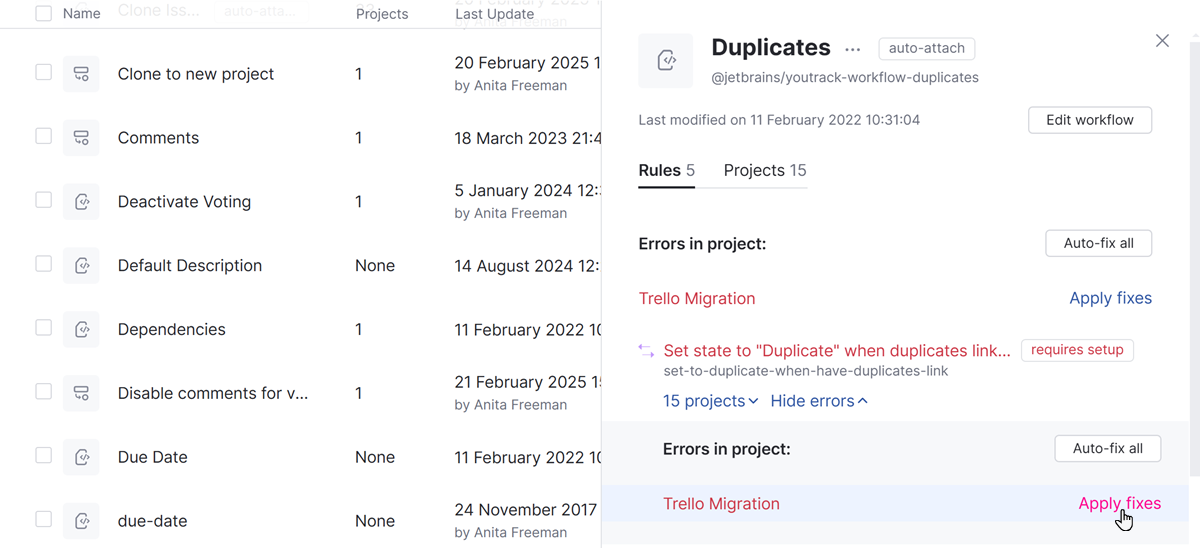Click the Clone to new project workflow icon
Screen dimensions: 1200x548
[81, 74]
